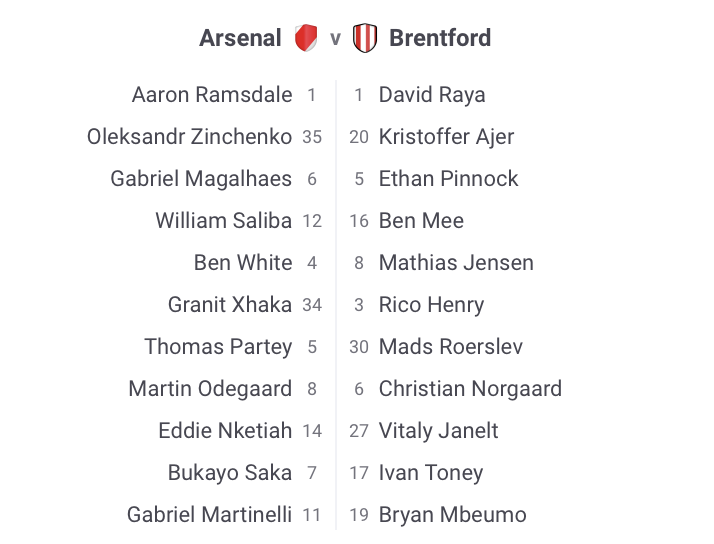
Task: Click on William Saliba's name
Action: pos(223,221)
